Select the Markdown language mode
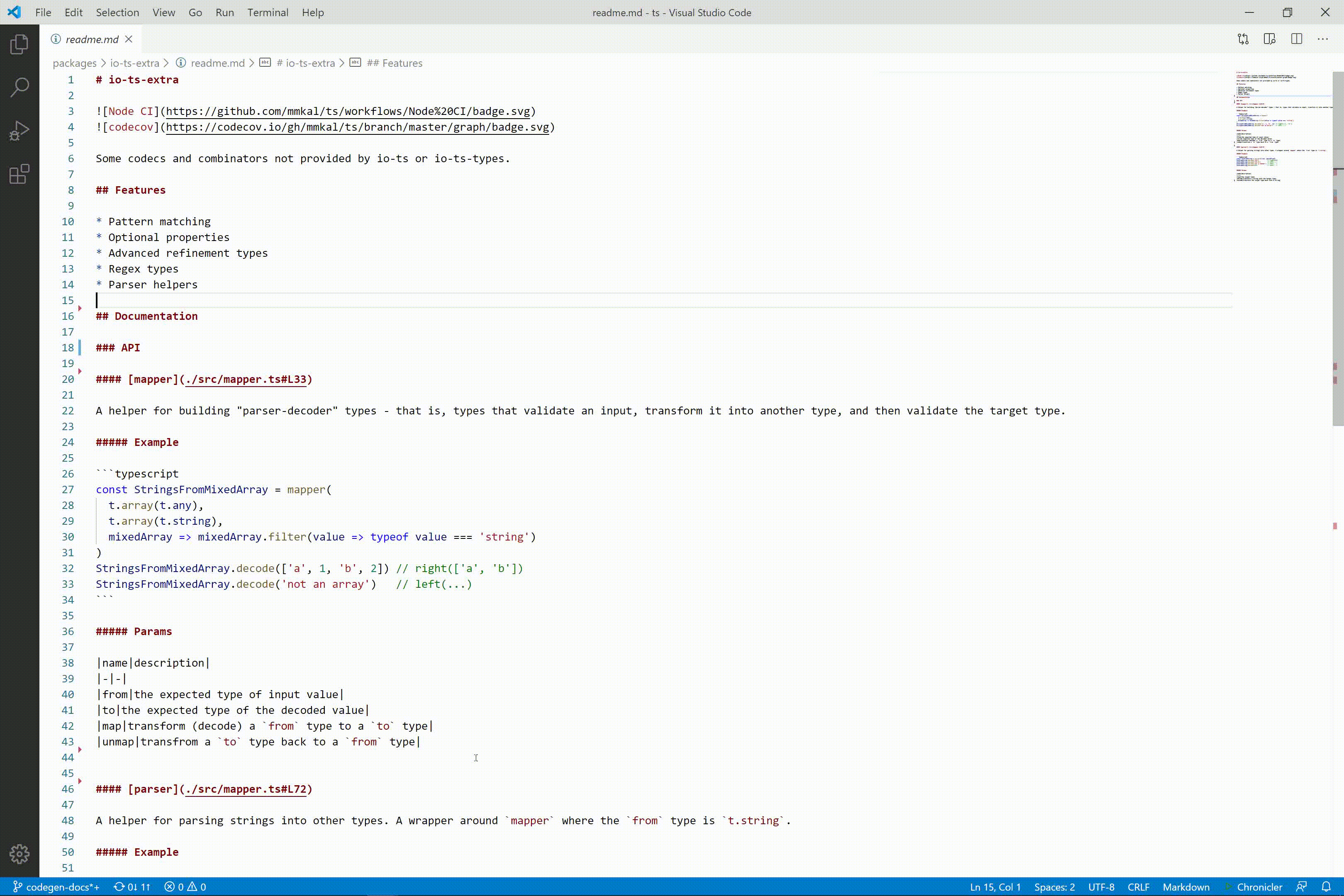Image resolution: width=1344 pixels, height=896 pixels. pos(1186,887)
